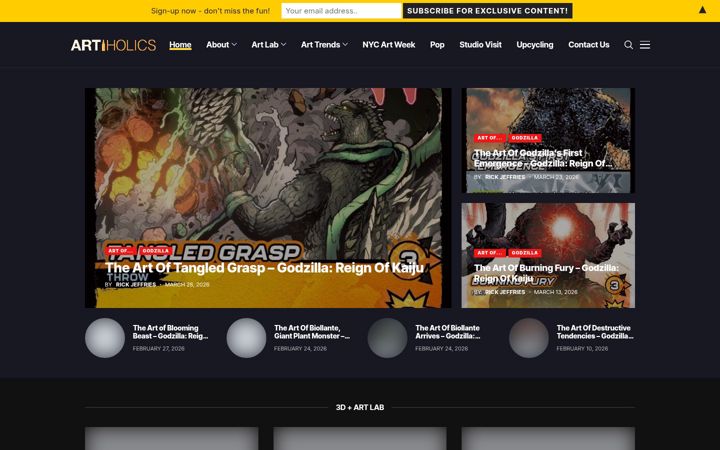
Task: Click the Art Of tag on Tangled Grasp post
Action: (120, 251)
